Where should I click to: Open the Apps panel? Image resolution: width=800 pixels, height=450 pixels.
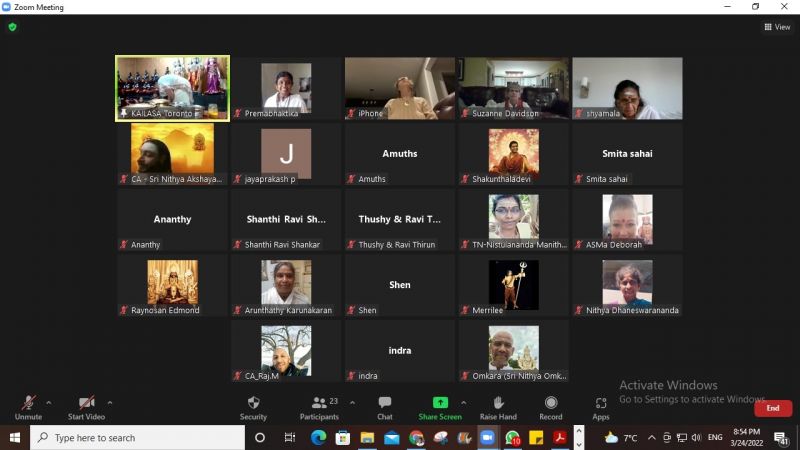coord(601,406)
